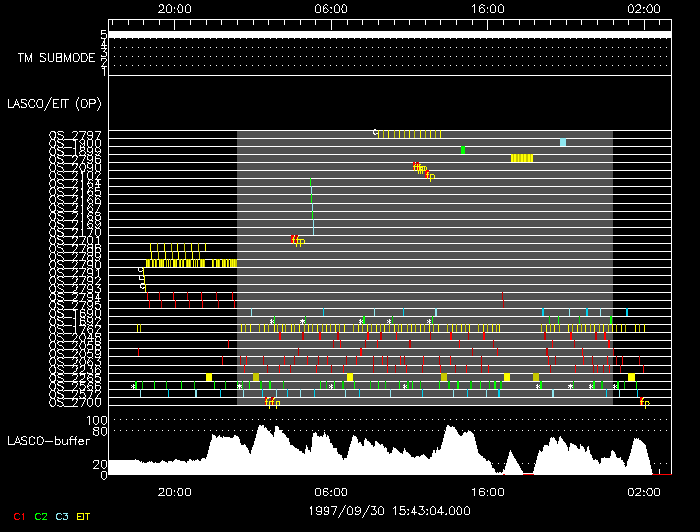
Task: Click the isolated red tick right of 16:00
Action: [502, 295]
